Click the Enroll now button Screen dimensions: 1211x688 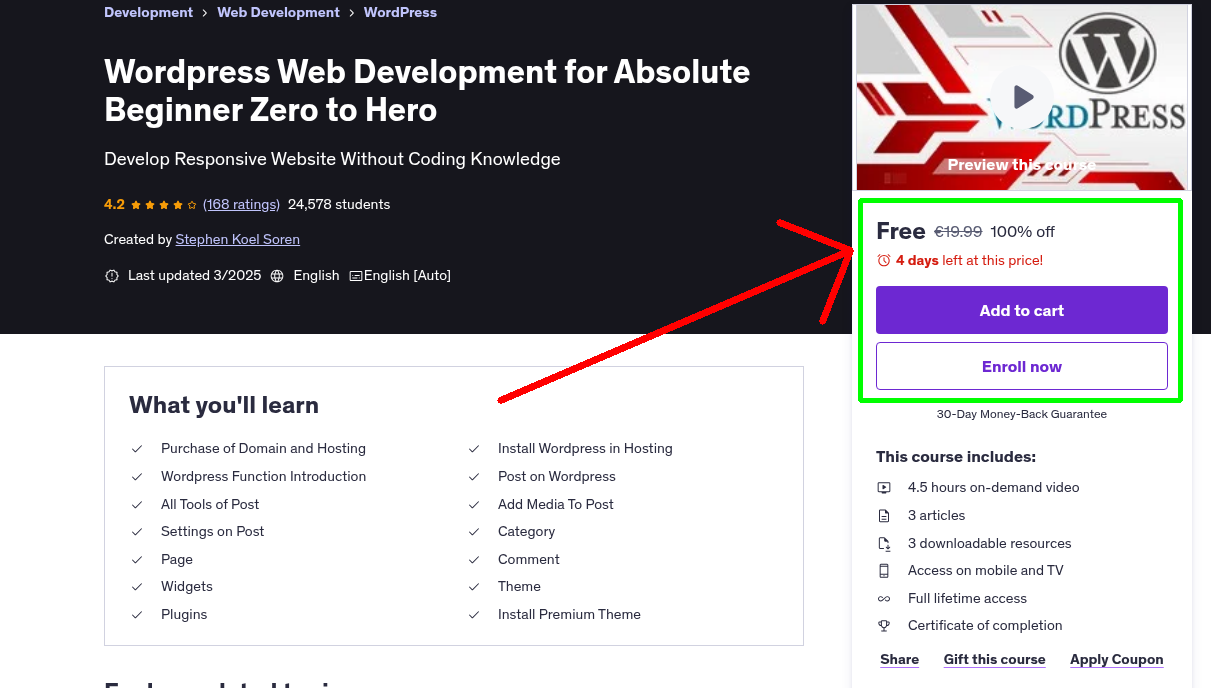point(1022,366)
